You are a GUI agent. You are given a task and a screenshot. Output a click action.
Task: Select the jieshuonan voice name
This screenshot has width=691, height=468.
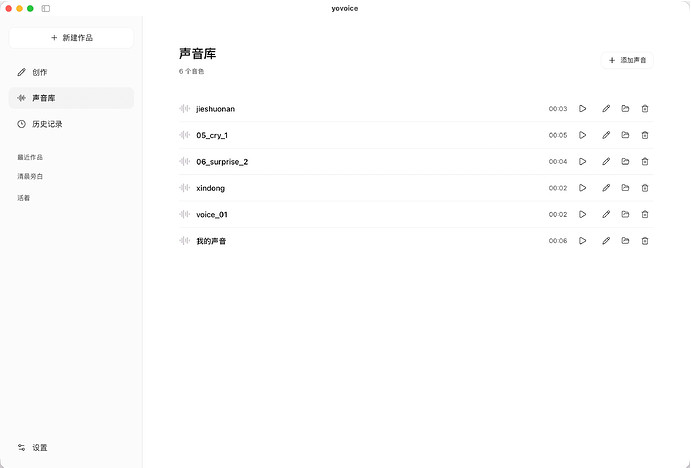(215, 109)
